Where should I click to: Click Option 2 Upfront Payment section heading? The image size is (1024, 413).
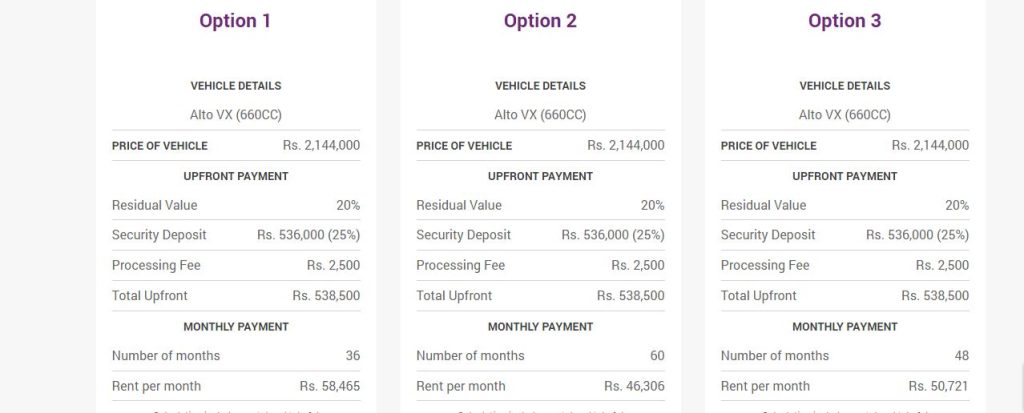point(540,176)
